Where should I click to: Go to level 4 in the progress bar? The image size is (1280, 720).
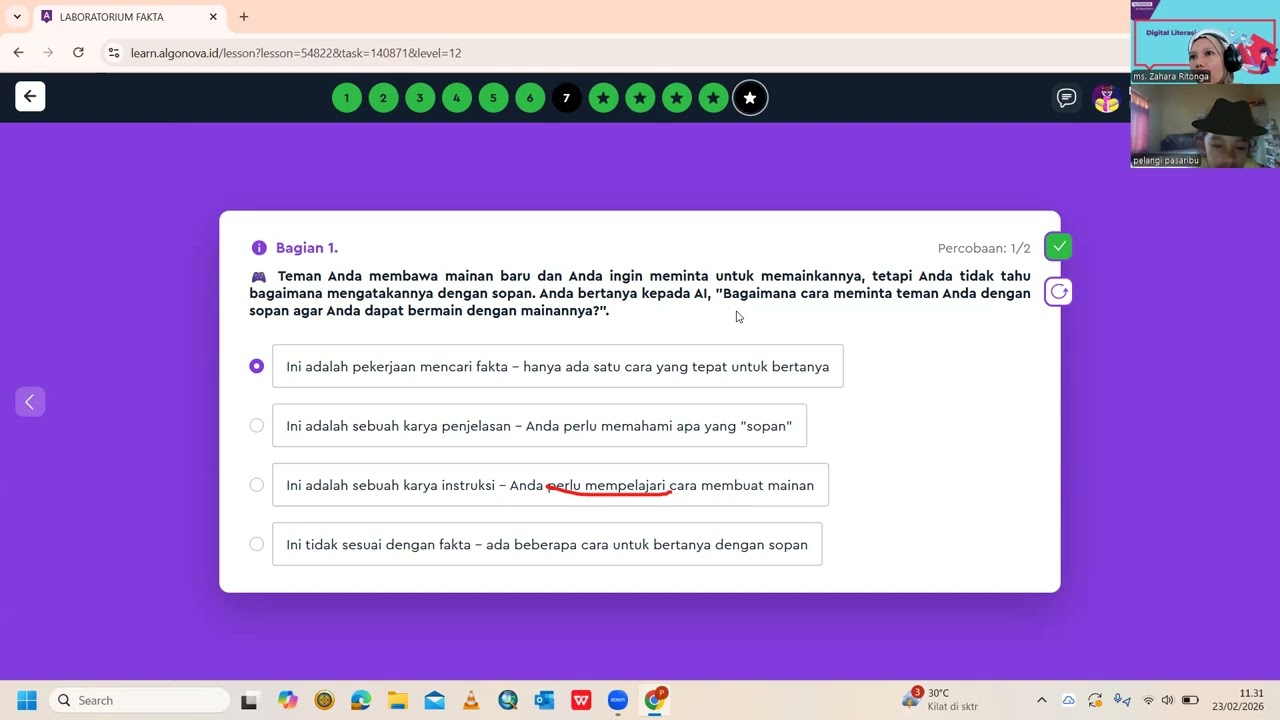[457, 98]
